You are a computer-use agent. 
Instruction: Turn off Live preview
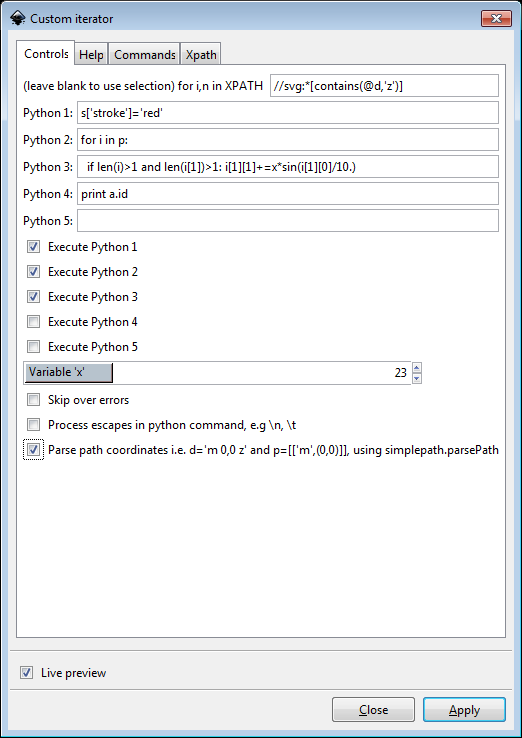click(x=26, y=673)
